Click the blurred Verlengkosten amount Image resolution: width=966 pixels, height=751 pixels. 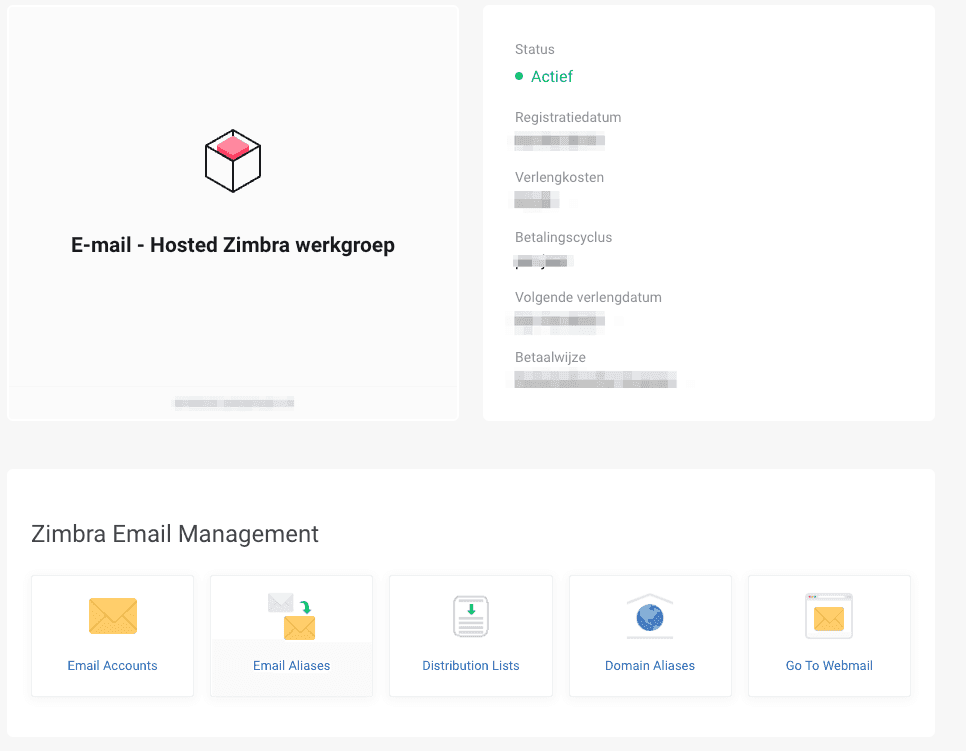coord(535,200)
